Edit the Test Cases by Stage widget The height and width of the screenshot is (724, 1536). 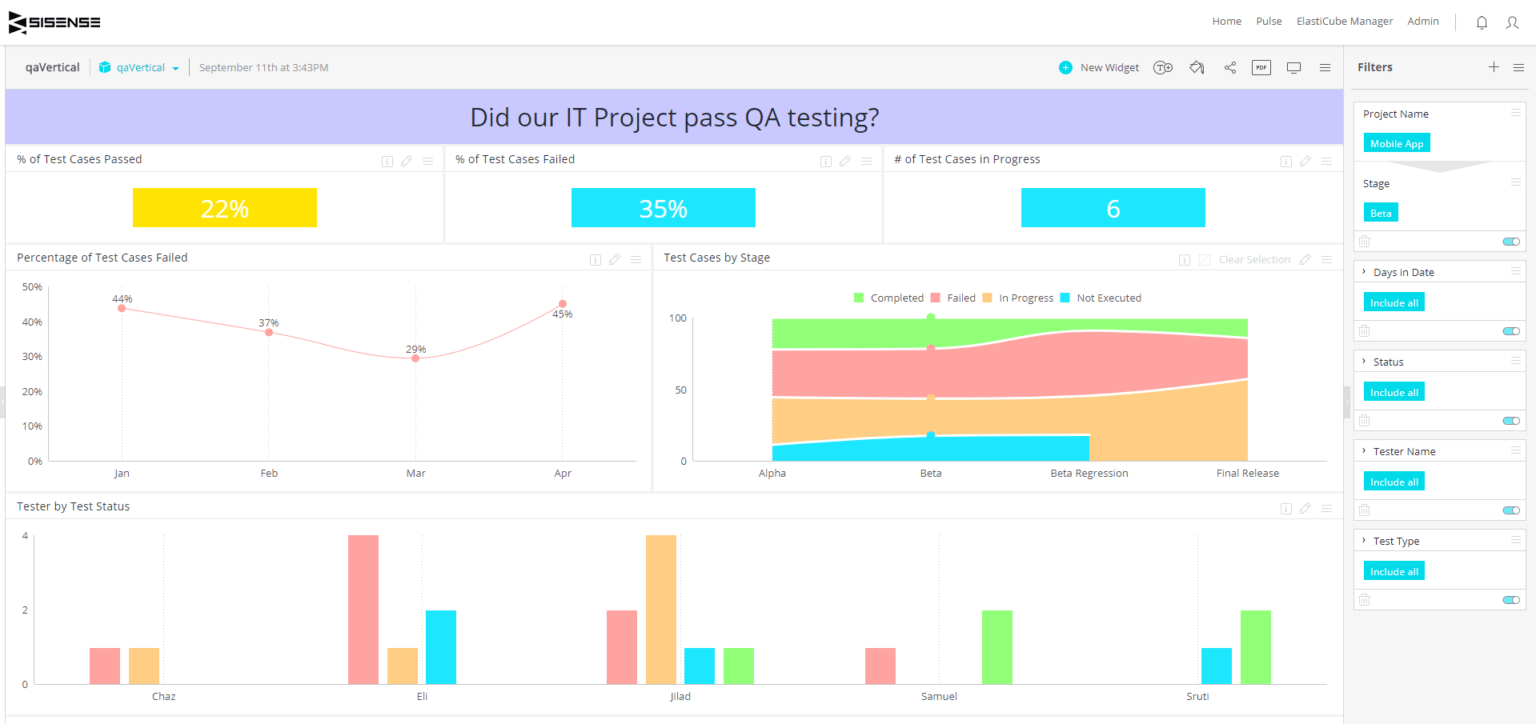(x=1305, y=259)
